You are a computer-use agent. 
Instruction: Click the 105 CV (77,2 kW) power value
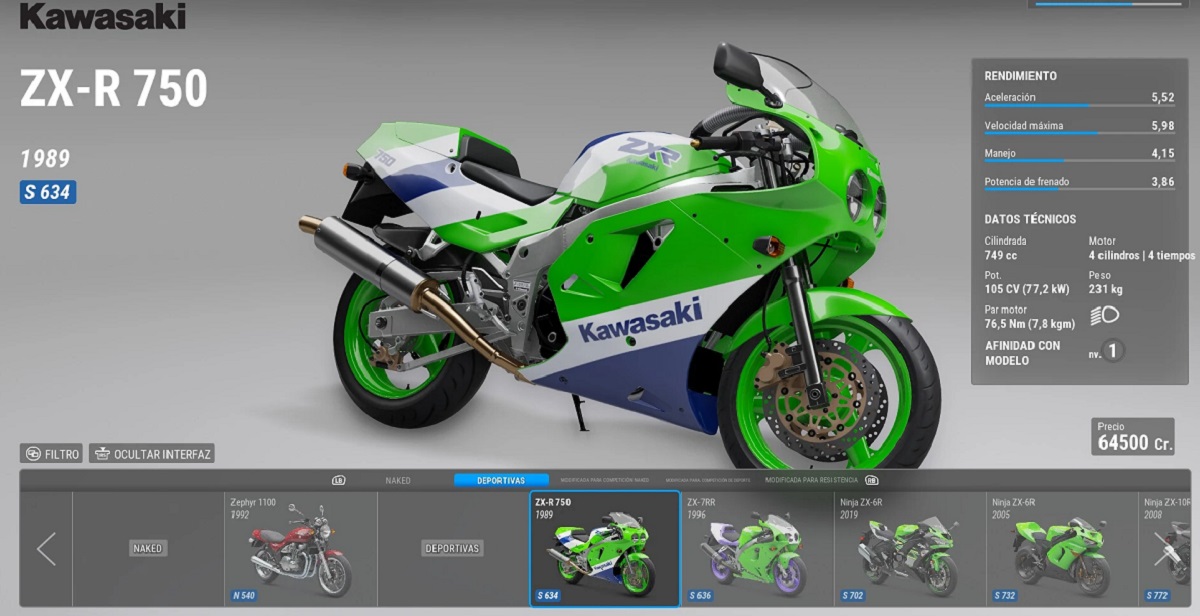1026,288
